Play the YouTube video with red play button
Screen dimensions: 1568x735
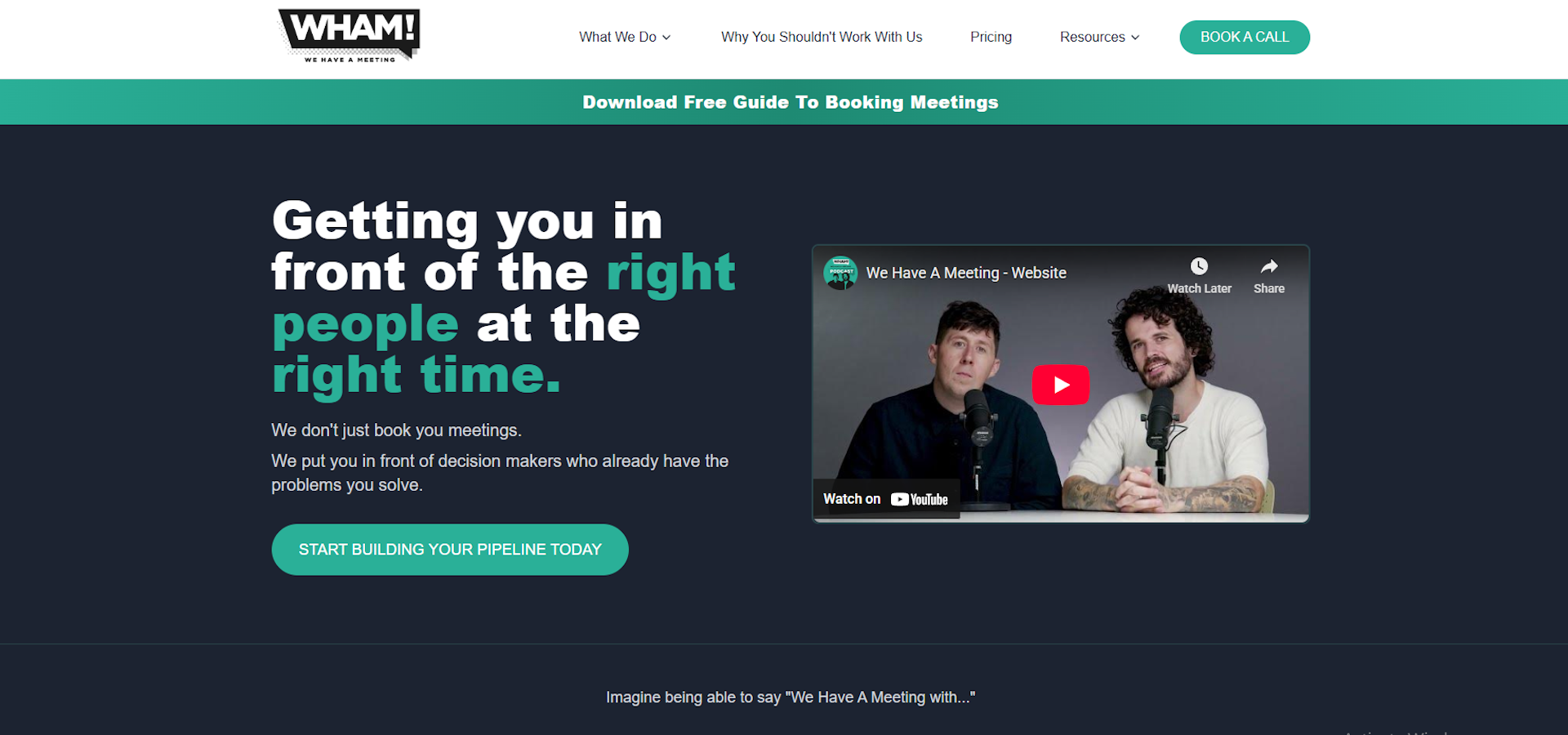click(x=1060, y=385)
